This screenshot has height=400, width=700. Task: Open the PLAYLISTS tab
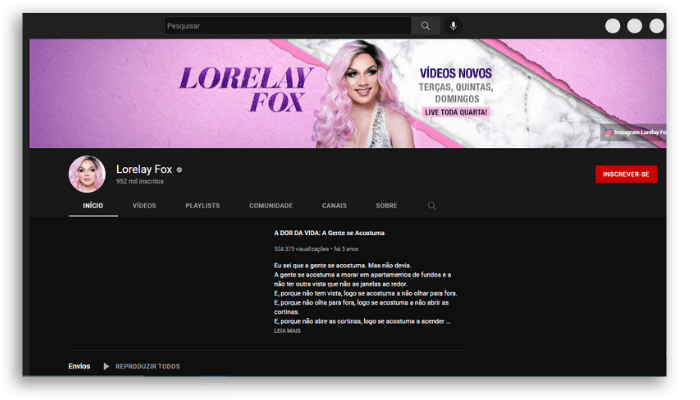(203, 205)
